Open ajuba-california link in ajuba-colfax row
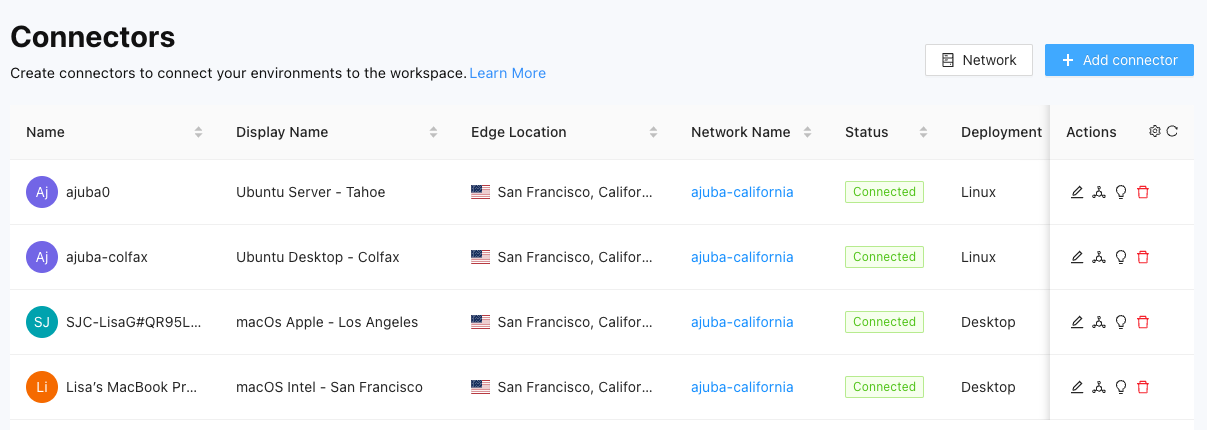The width and height of the screenshot is (1207, 430). 742,257
